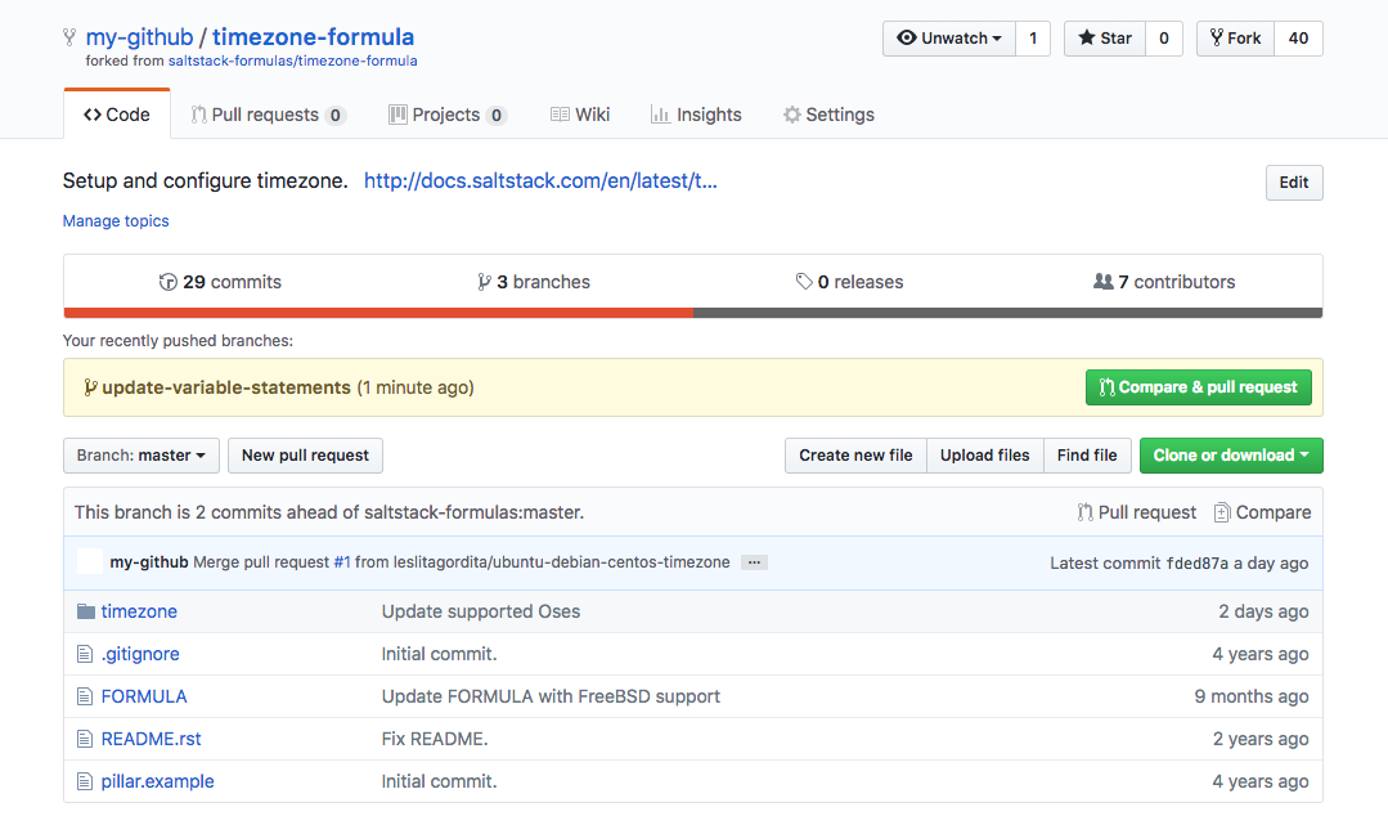Click the tag icon next to 0 releases

pyautogui.click(x=806, y=281)
